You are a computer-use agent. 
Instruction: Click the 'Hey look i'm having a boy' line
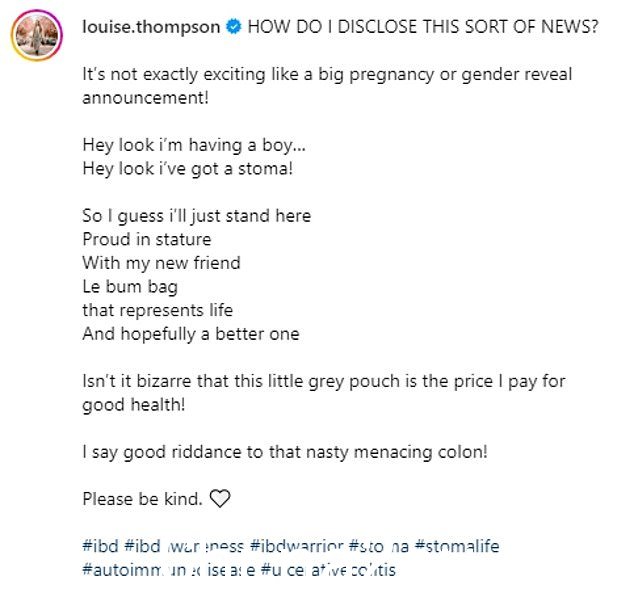(x=194, y=145)
